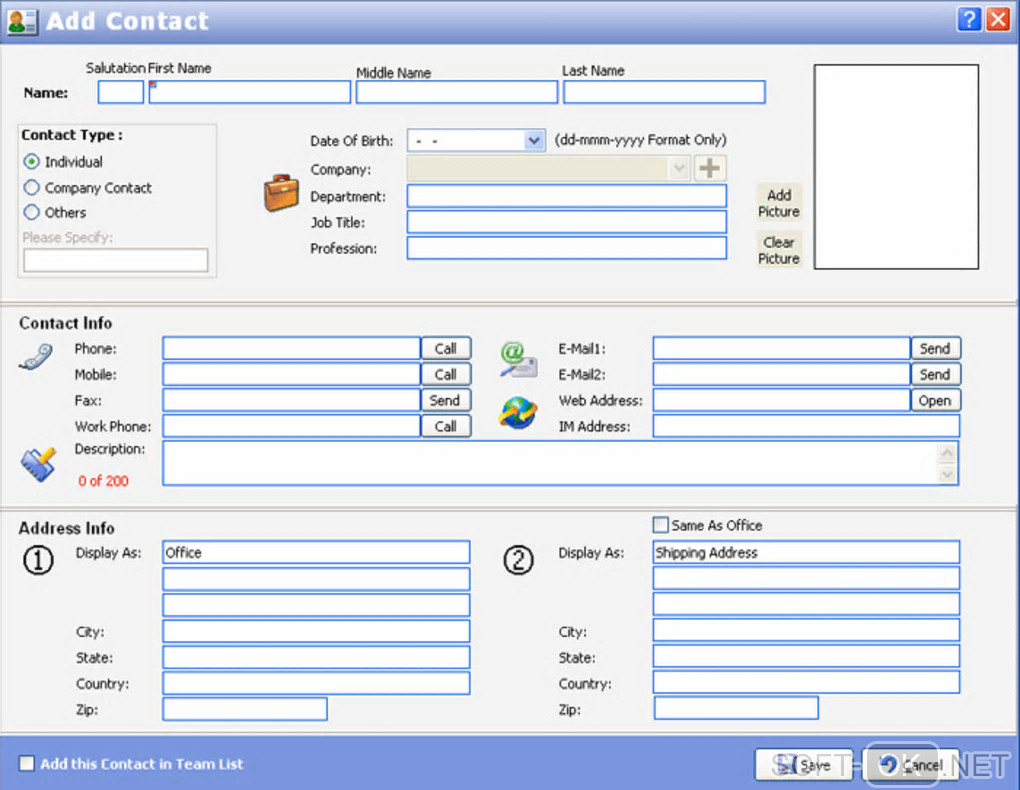Viewport: 1020px width, 790px height.
Task: Click the Middle Name input field
Action: coord(457,92)
